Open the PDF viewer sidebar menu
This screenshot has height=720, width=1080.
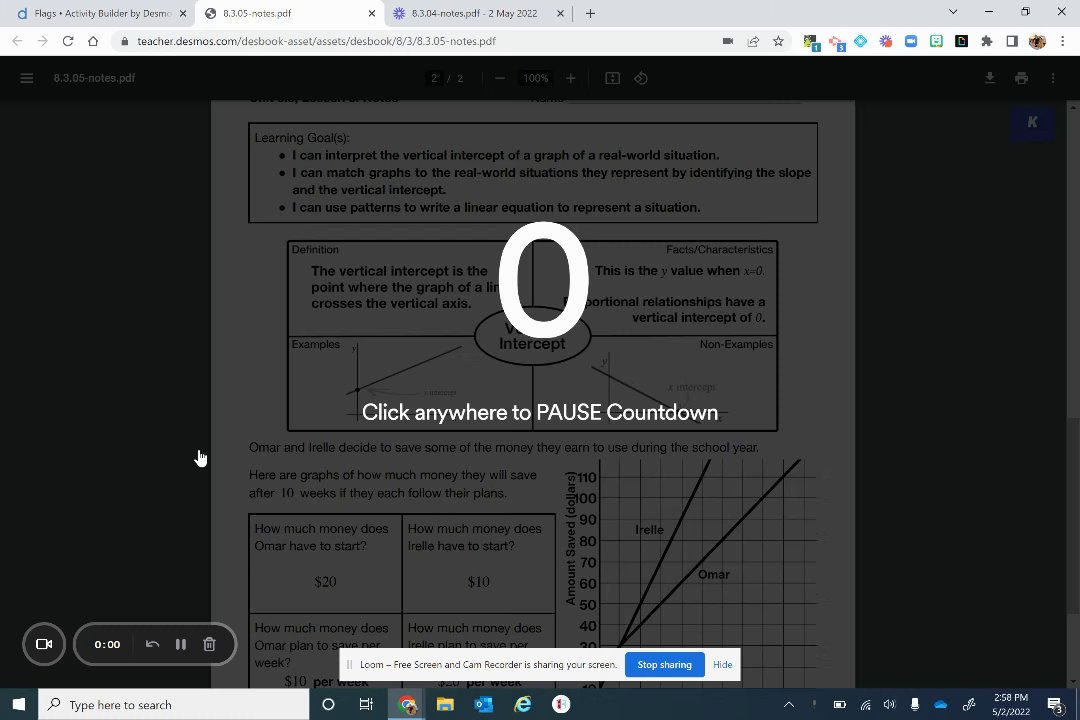click(27, 78)
